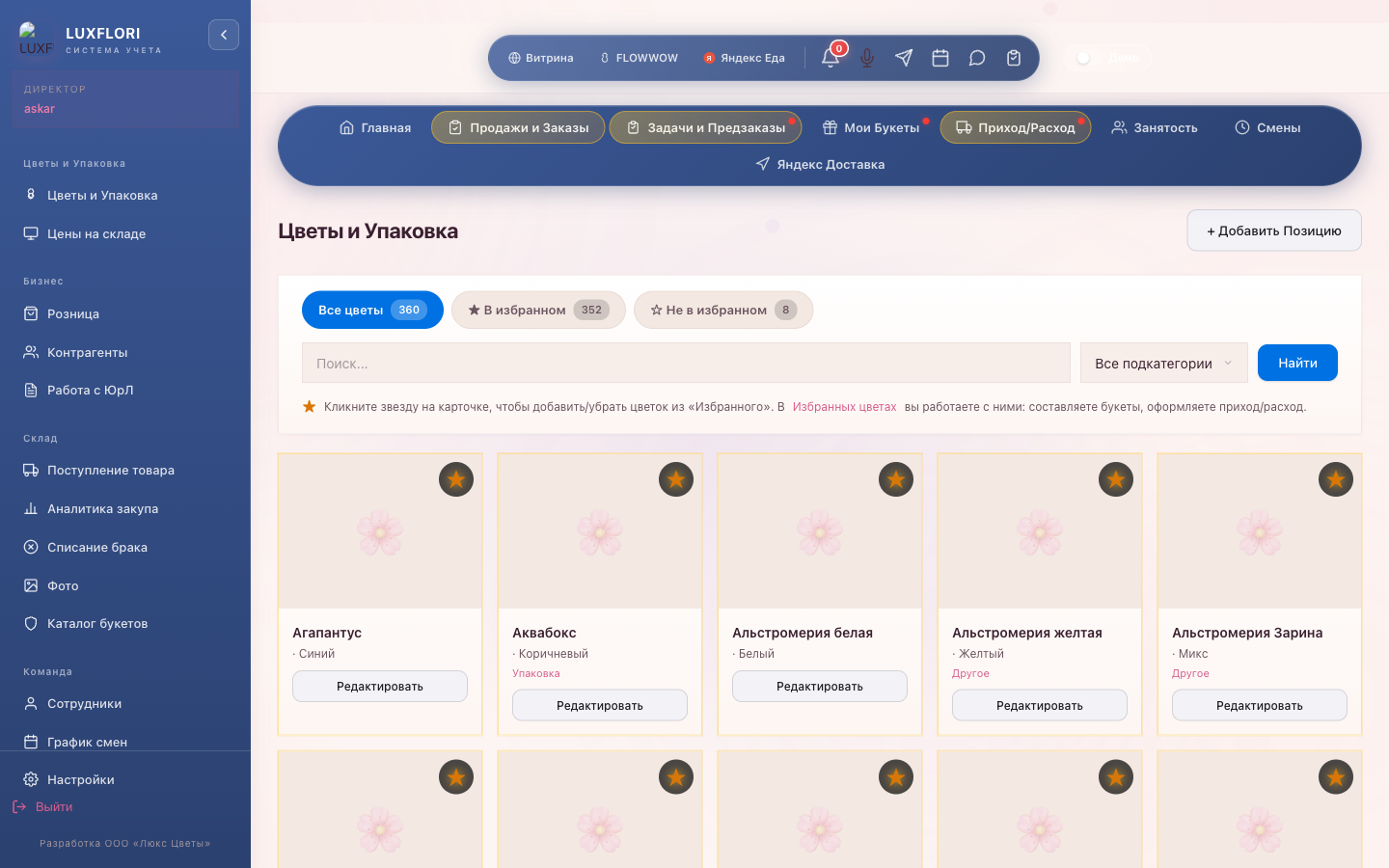
Task: Click Выйти to log out
Action: pyautogui.click(x=42, y=806)
